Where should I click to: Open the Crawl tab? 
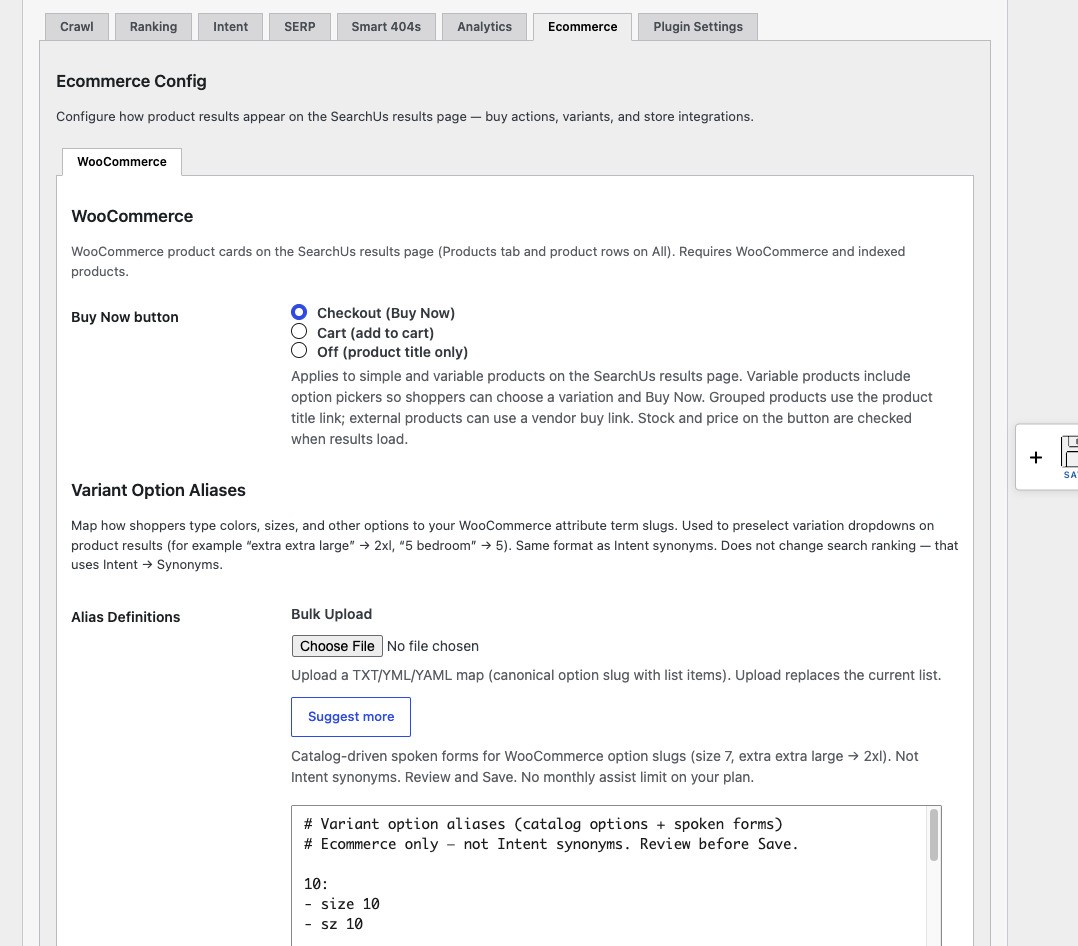tap(76, 27)
